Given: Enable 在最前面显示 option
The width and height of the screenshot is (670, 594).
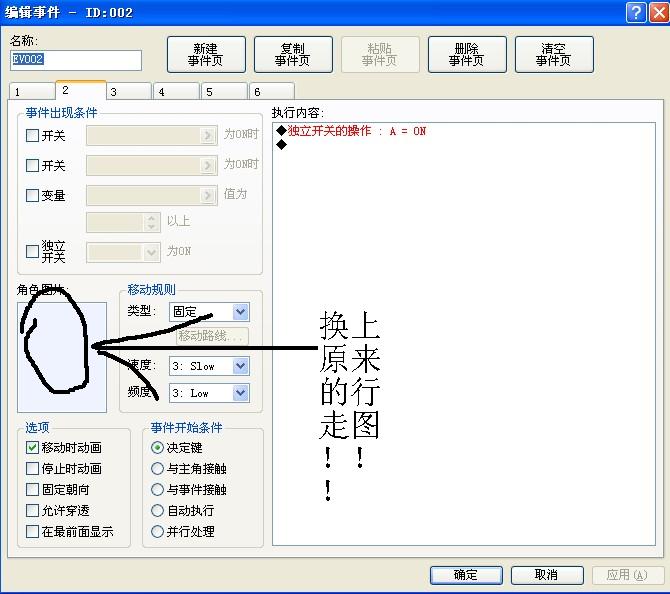Looking at the screenshot, I should [32, 532].
